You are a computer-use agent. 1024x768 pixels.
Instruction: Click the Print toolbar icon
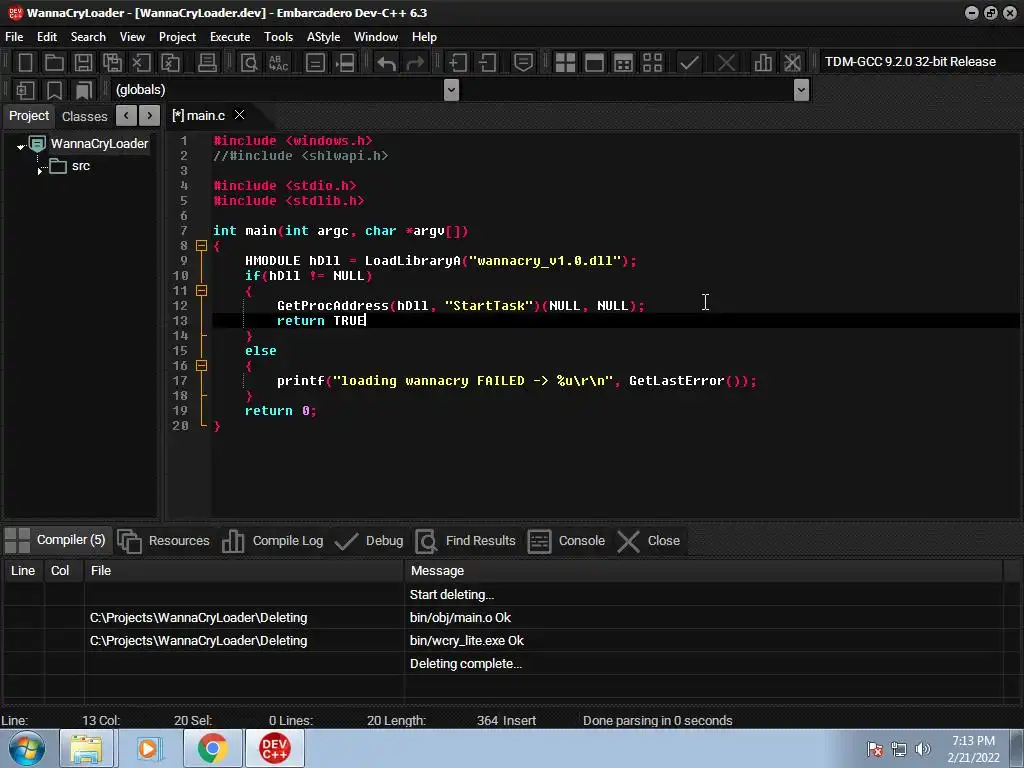(207, 62)
